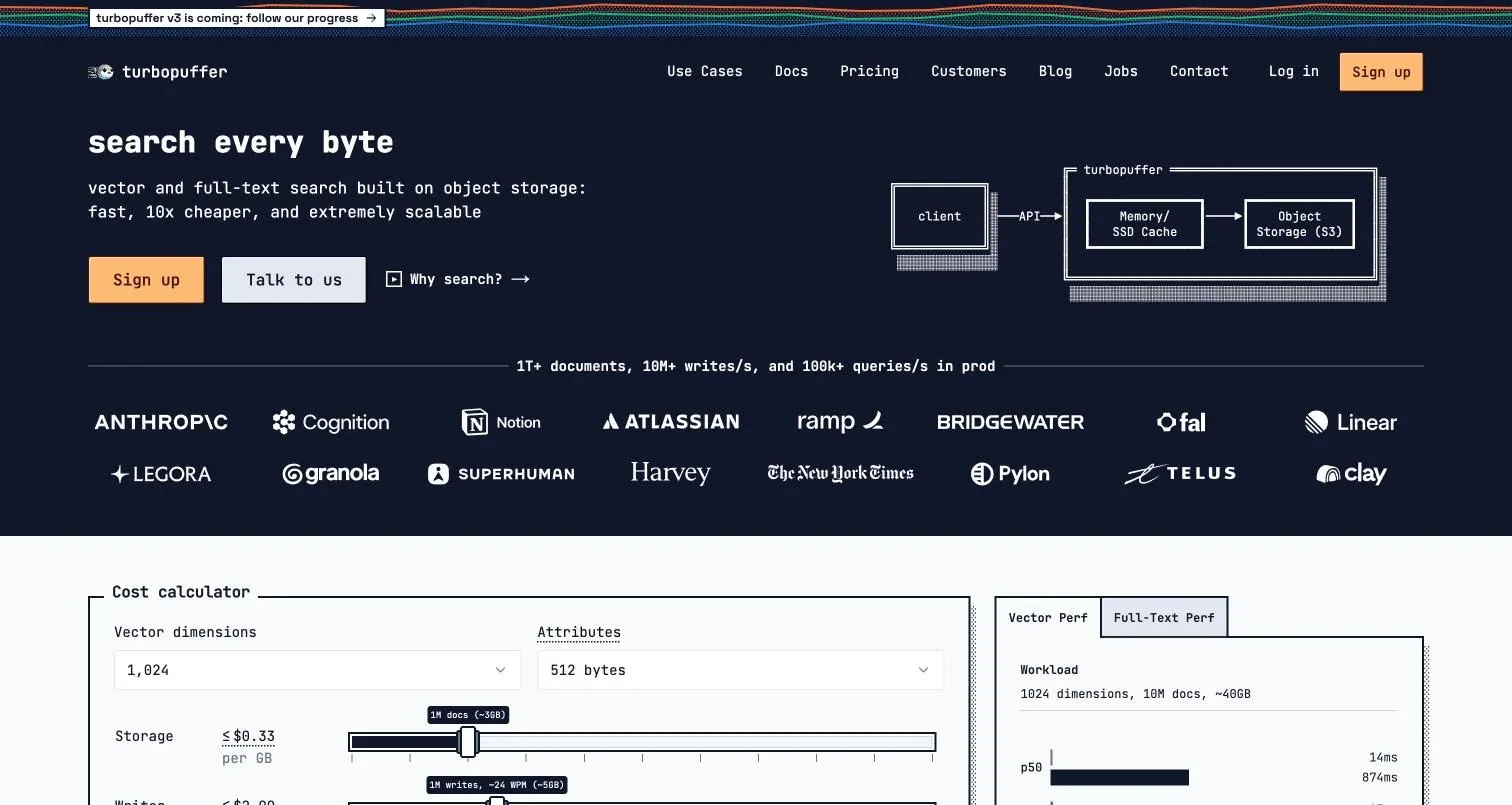This screenshot has width=1512, height=805.
Task: Open Use Cases in the navigation
Action: point(705,71)
